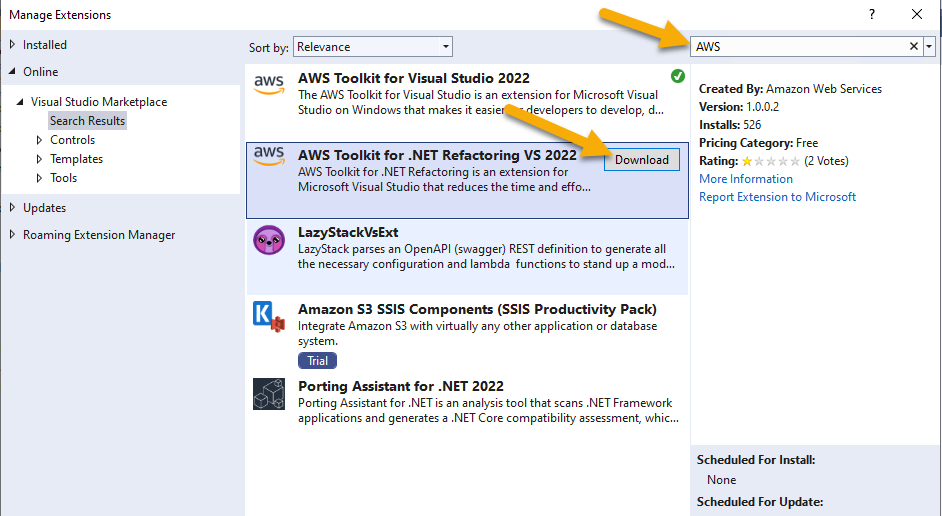Click the (2 Votes) text
This screenshot has width=942, height=516.
826,161
